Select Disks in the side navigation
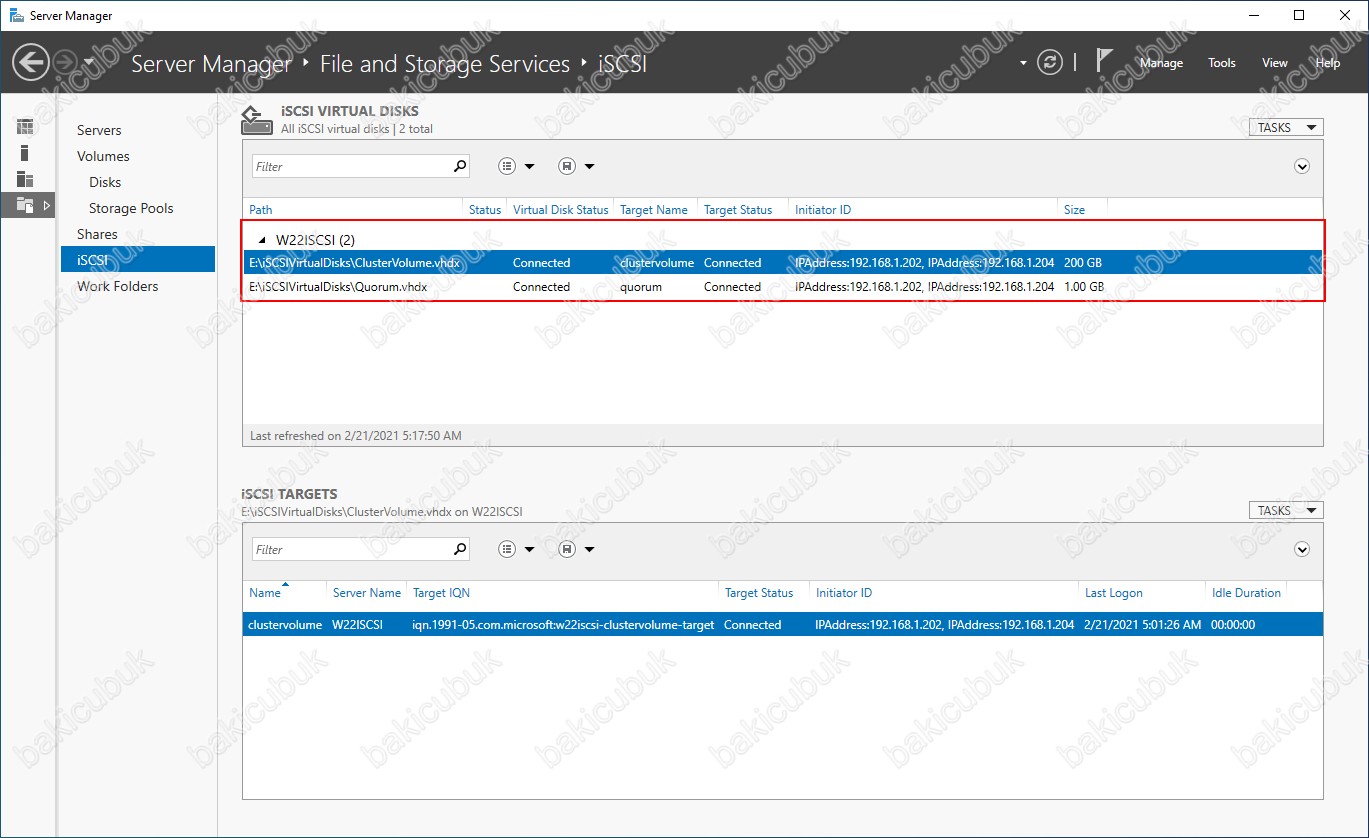The image size is (1369, 838). tap(105, 182)
